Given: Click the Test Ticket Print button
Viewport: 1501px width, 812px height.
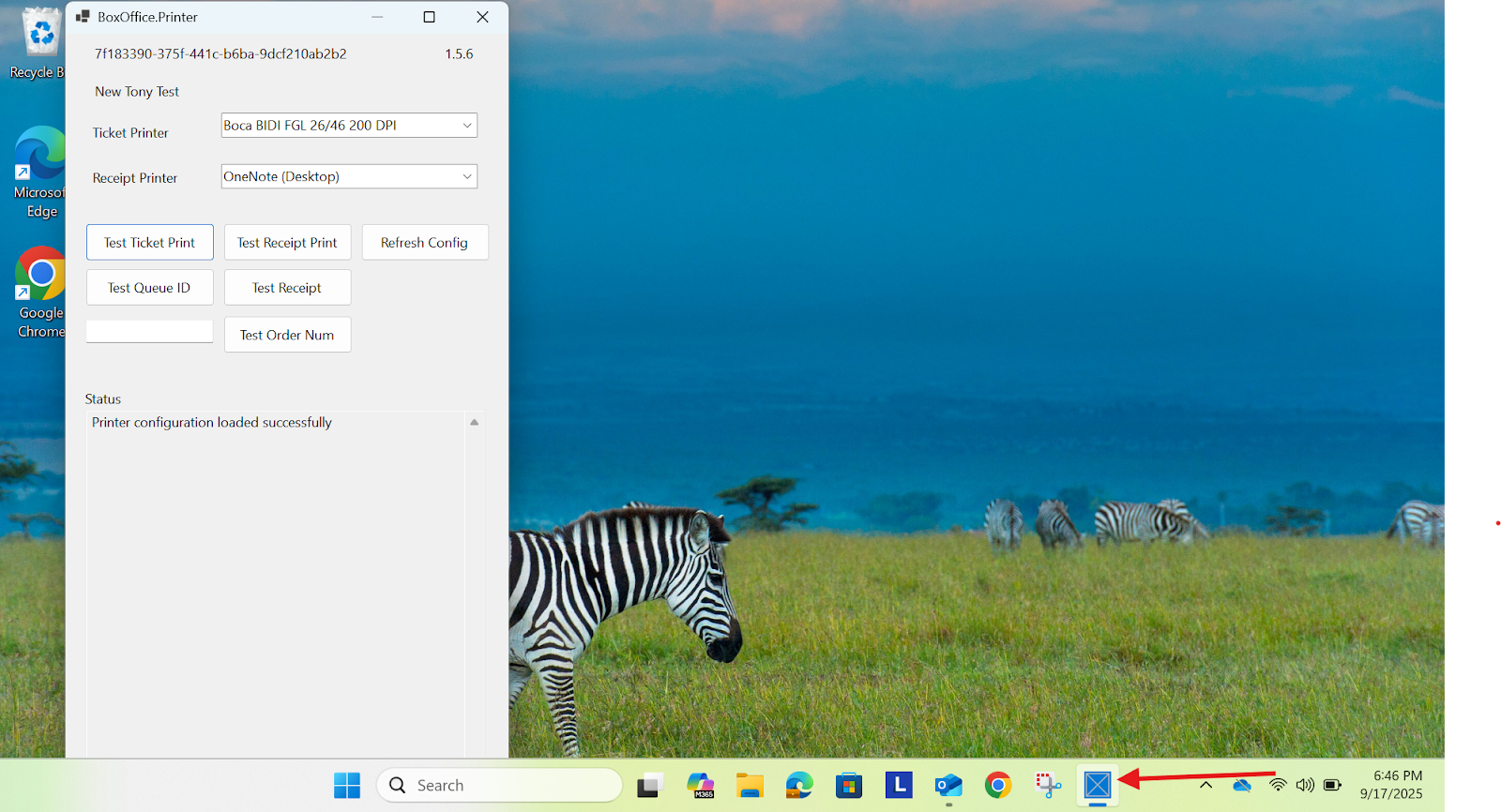Looking at the screenshot, I should tap(150, 243).
